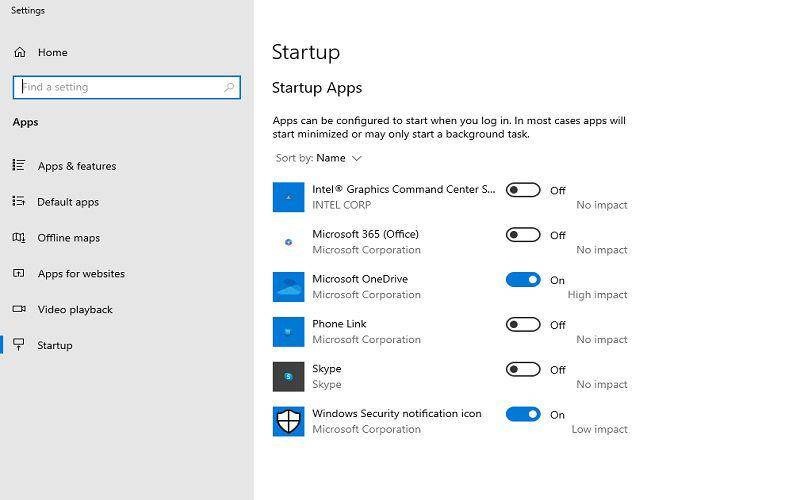Click the Offline maps icon
The width and height of the screenshot is (800, 500).
[x=18, y=237]
